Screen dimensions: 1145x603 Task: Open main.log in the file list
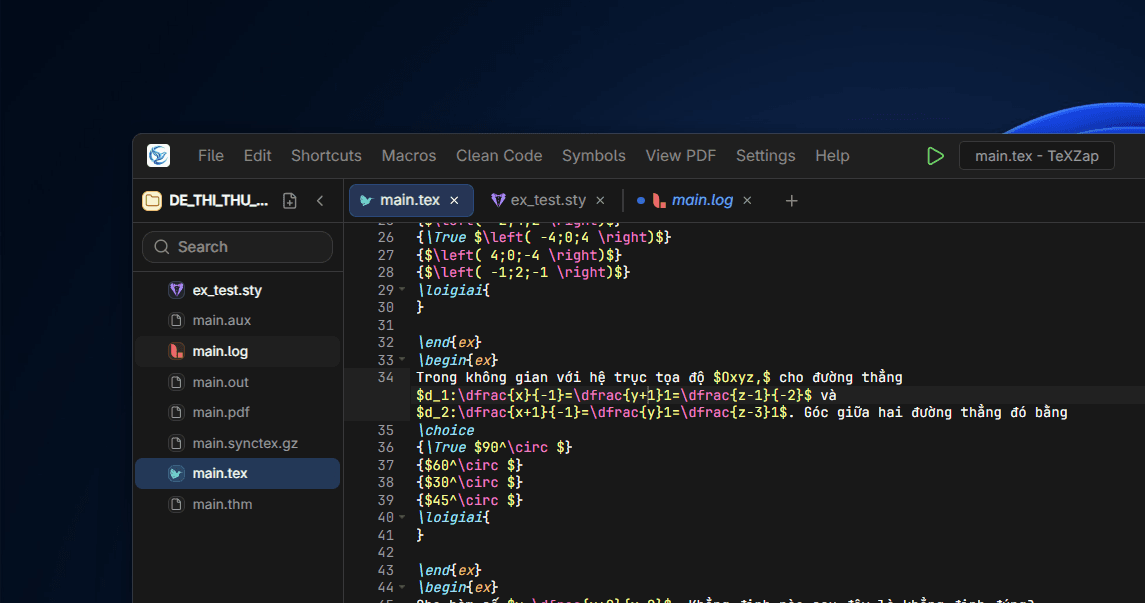pyautogui.click(x=237, y=351)
